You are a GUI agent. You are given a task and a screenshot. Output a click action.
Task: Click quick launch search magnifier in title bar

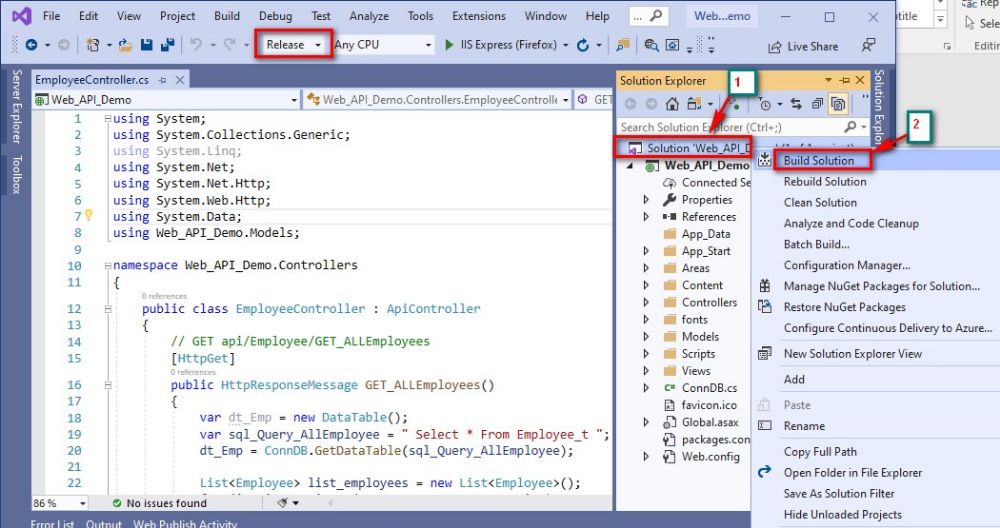[656, 16]
